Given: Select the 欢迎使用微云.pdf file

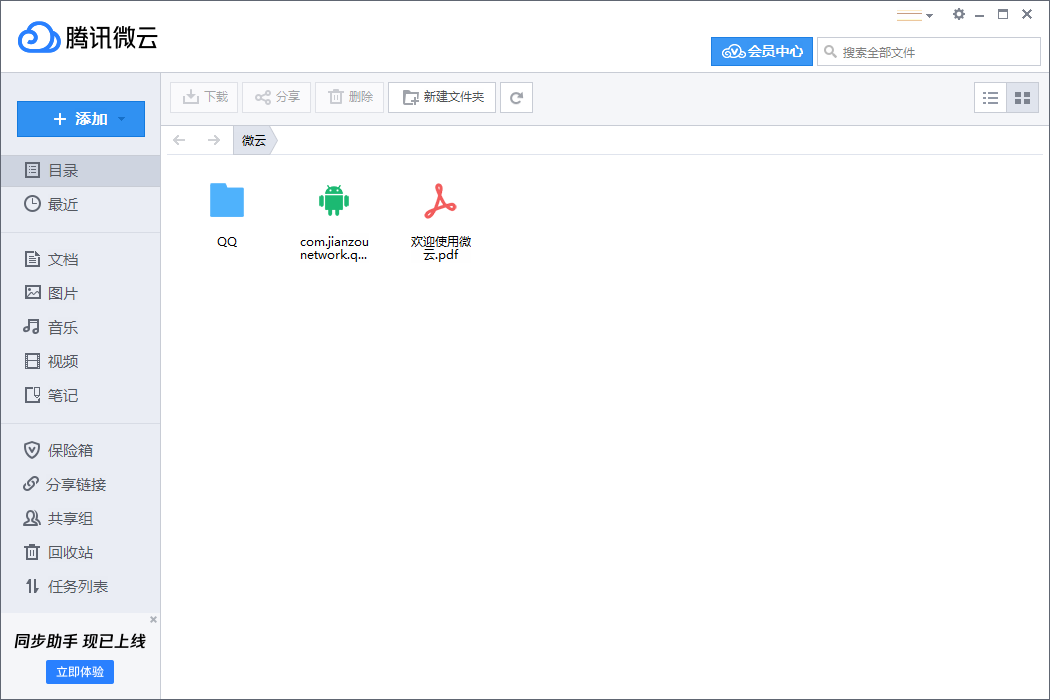Looking at the screenshot, I should [x=441, y=222].
